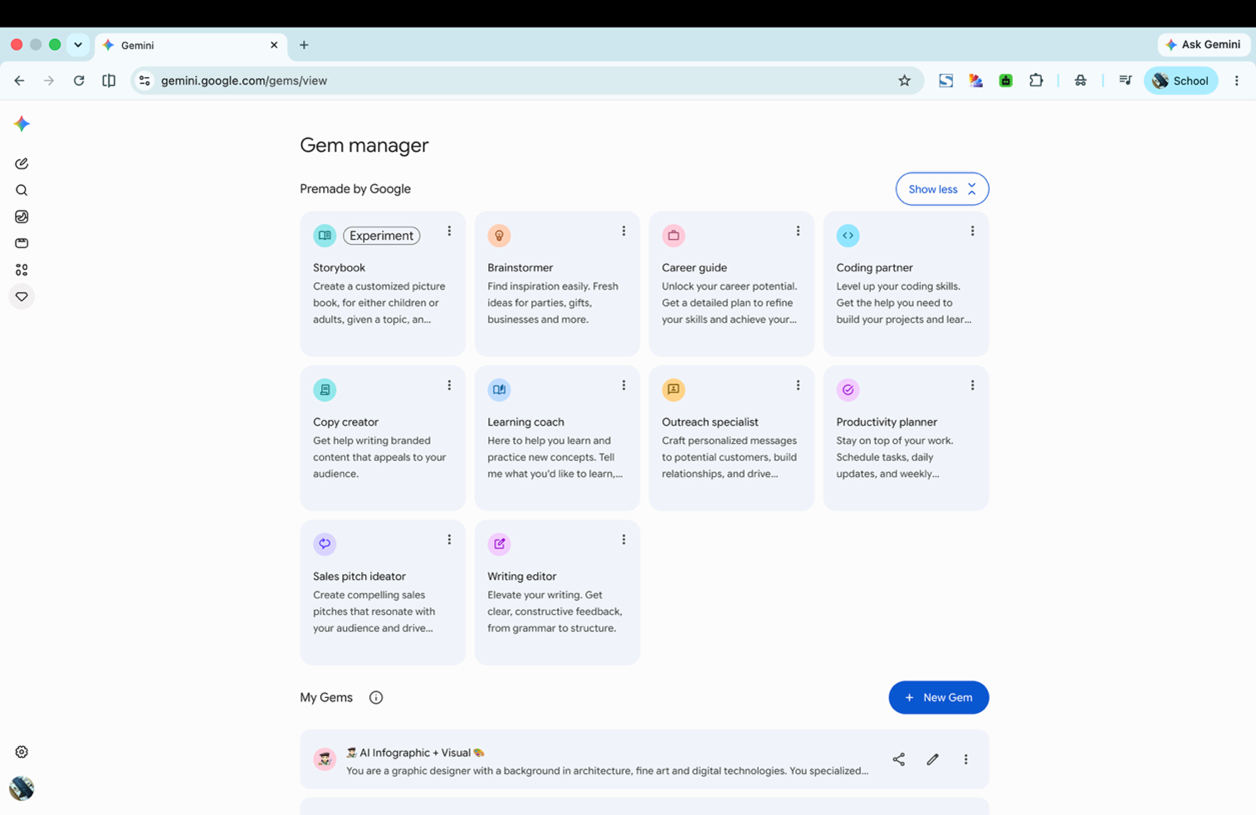
Task: Open browser side panel icon
Action: pyautogui.click(x=109, y=81)
